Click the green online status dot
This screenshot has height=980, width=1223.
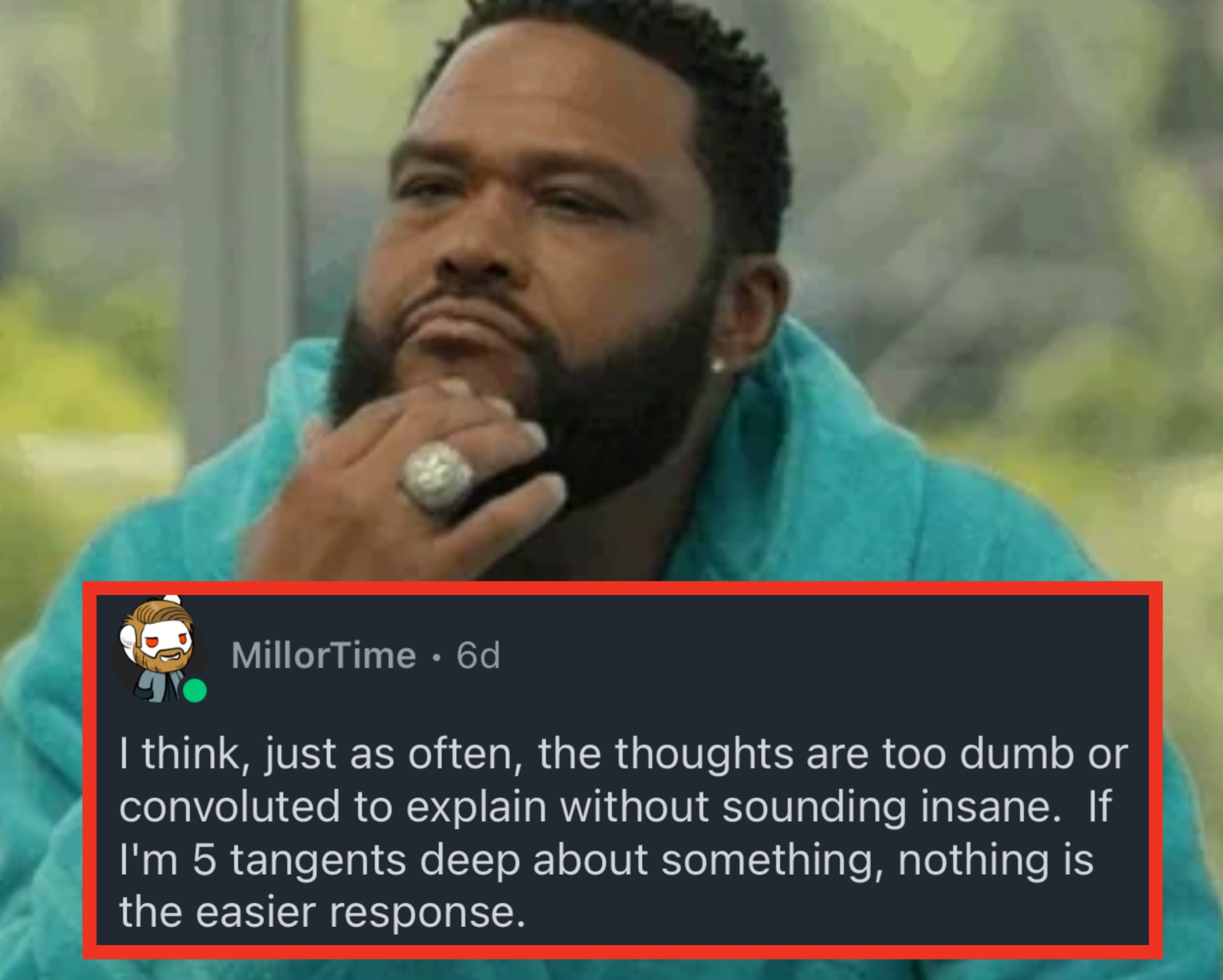[x=194, y=692]
